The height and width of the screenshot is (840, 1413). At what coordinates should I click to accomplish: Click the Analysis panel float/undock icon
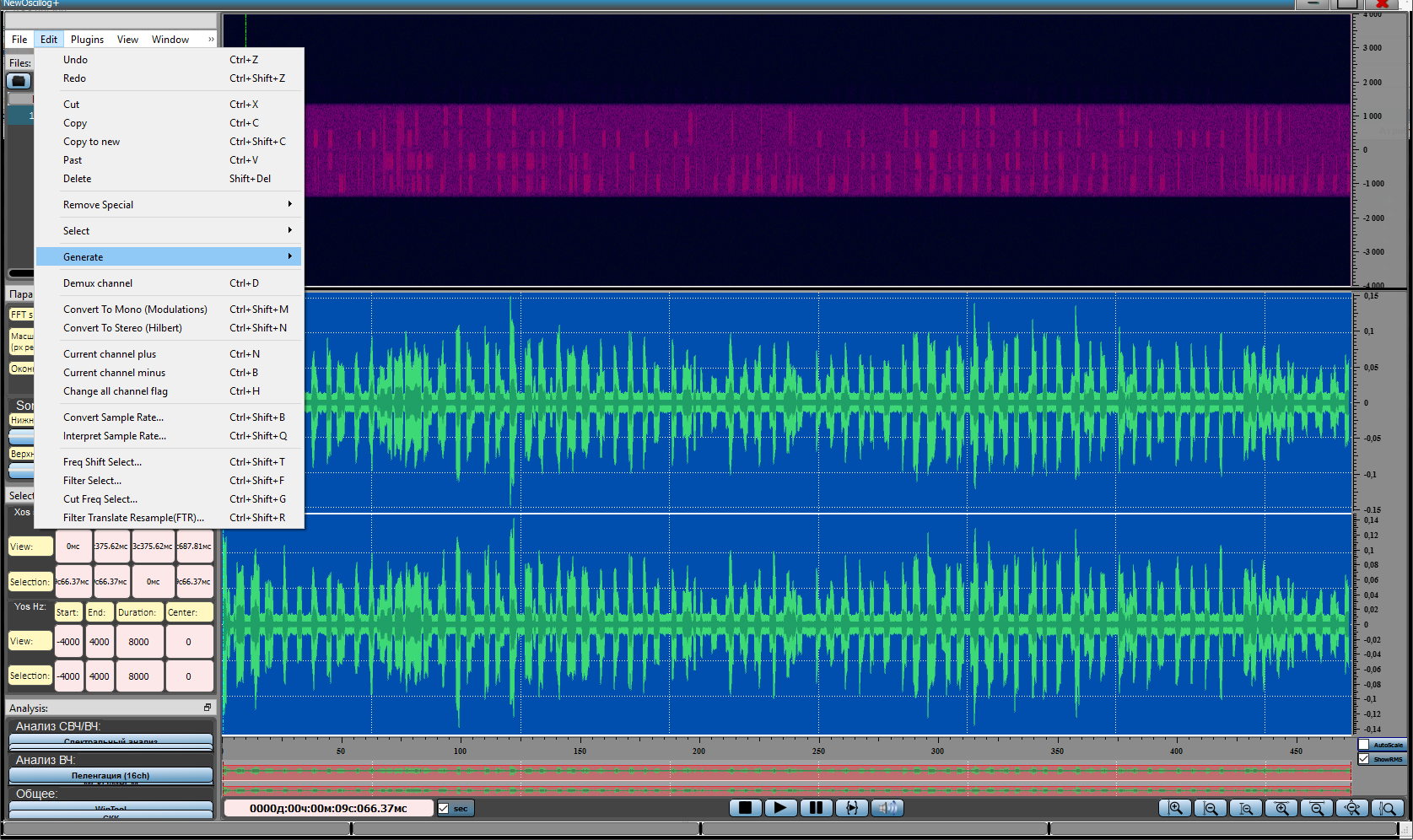click(207, 708)
